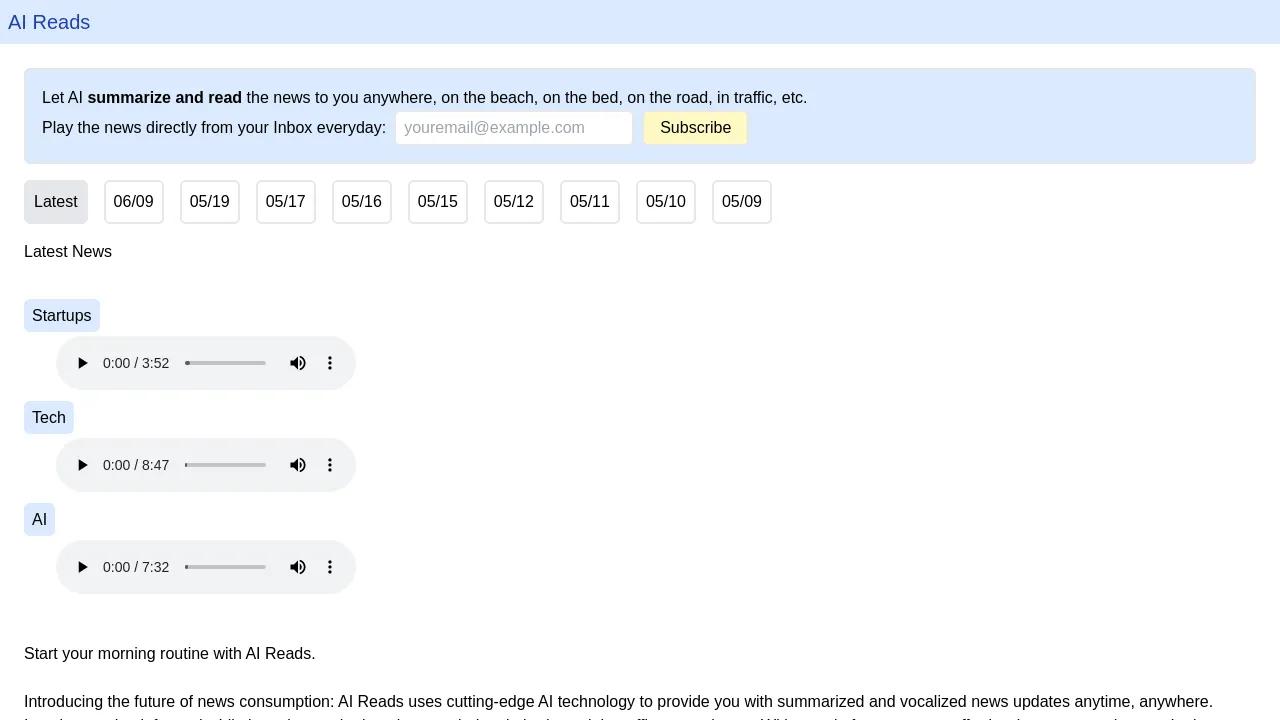Switch to the 06/09 date tab
The width and height of the screenshot is (1280, 720).
[134, 202]
